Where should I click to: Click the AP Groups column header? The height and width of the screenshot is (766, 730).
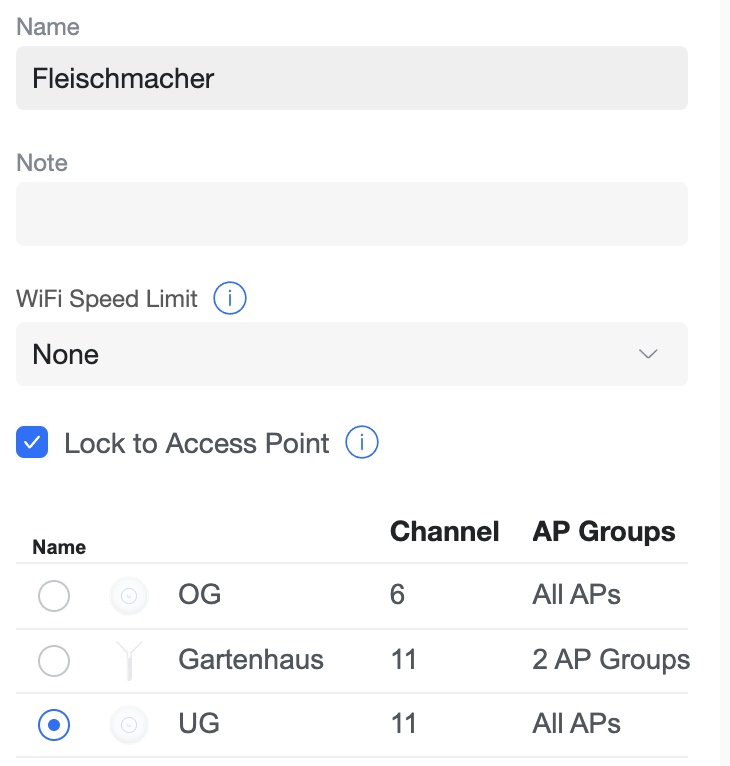point(604,532)
